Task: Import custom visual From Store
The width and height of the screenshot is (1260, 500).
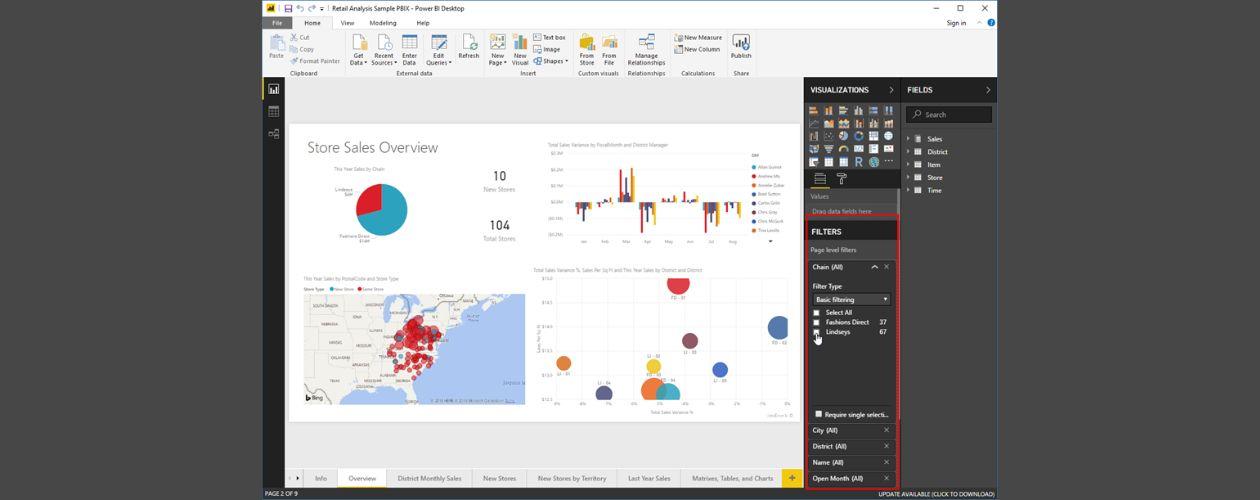Action: coord(587,49)
